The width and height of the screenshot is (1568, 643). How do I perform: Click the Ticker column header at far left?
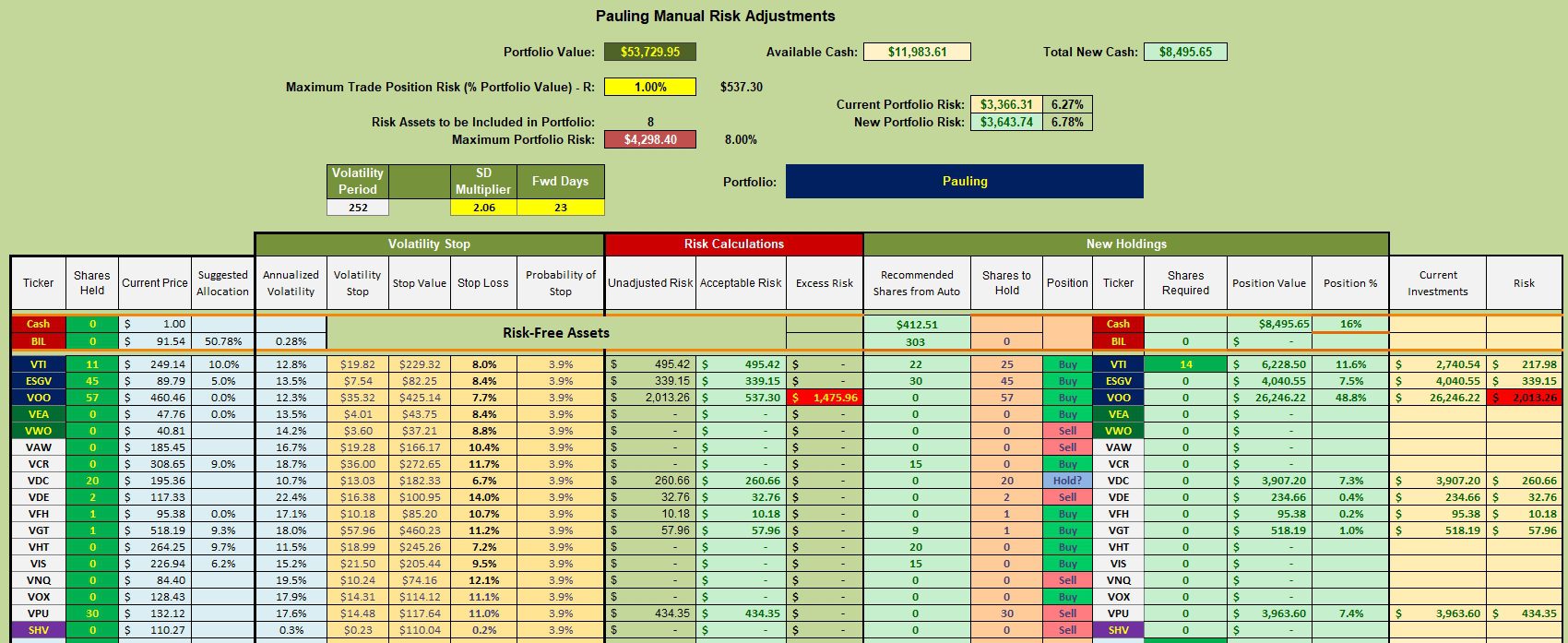pyautogui.click(x=38, y=283)
